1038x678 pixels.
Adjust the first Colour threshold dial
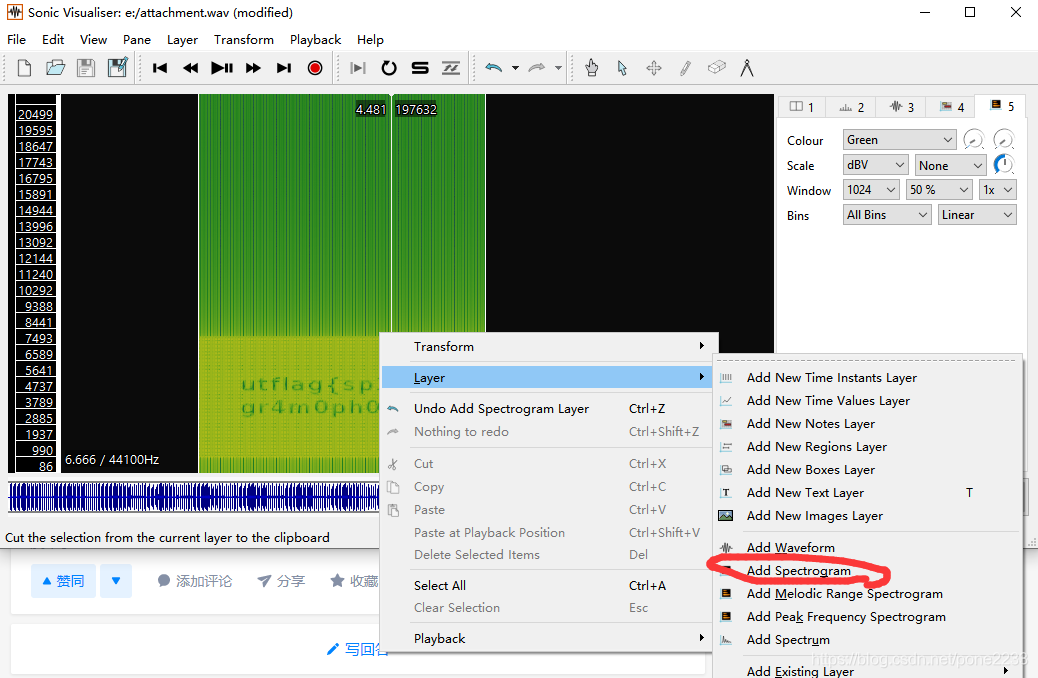(973, 140)
